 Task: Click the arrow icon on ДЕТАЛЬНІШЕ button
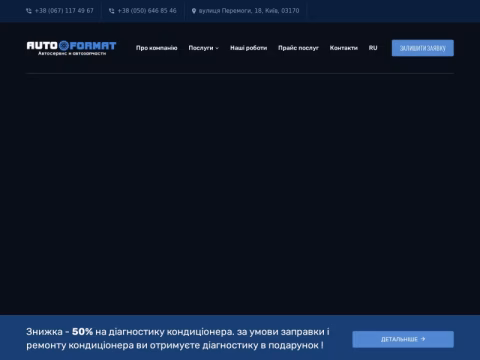pos(423,339)
